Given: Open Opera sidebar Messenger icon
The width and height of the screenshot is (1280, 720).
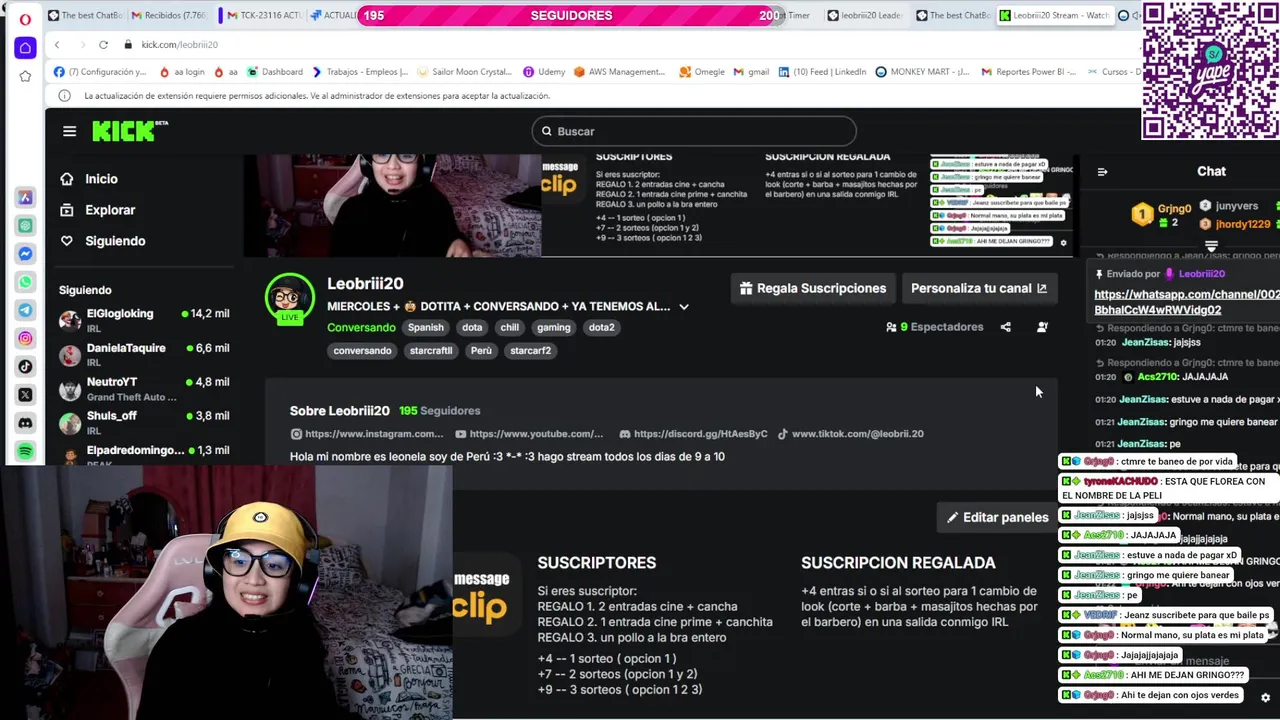Looking at the screenshot, I should (x=26, y=254).
